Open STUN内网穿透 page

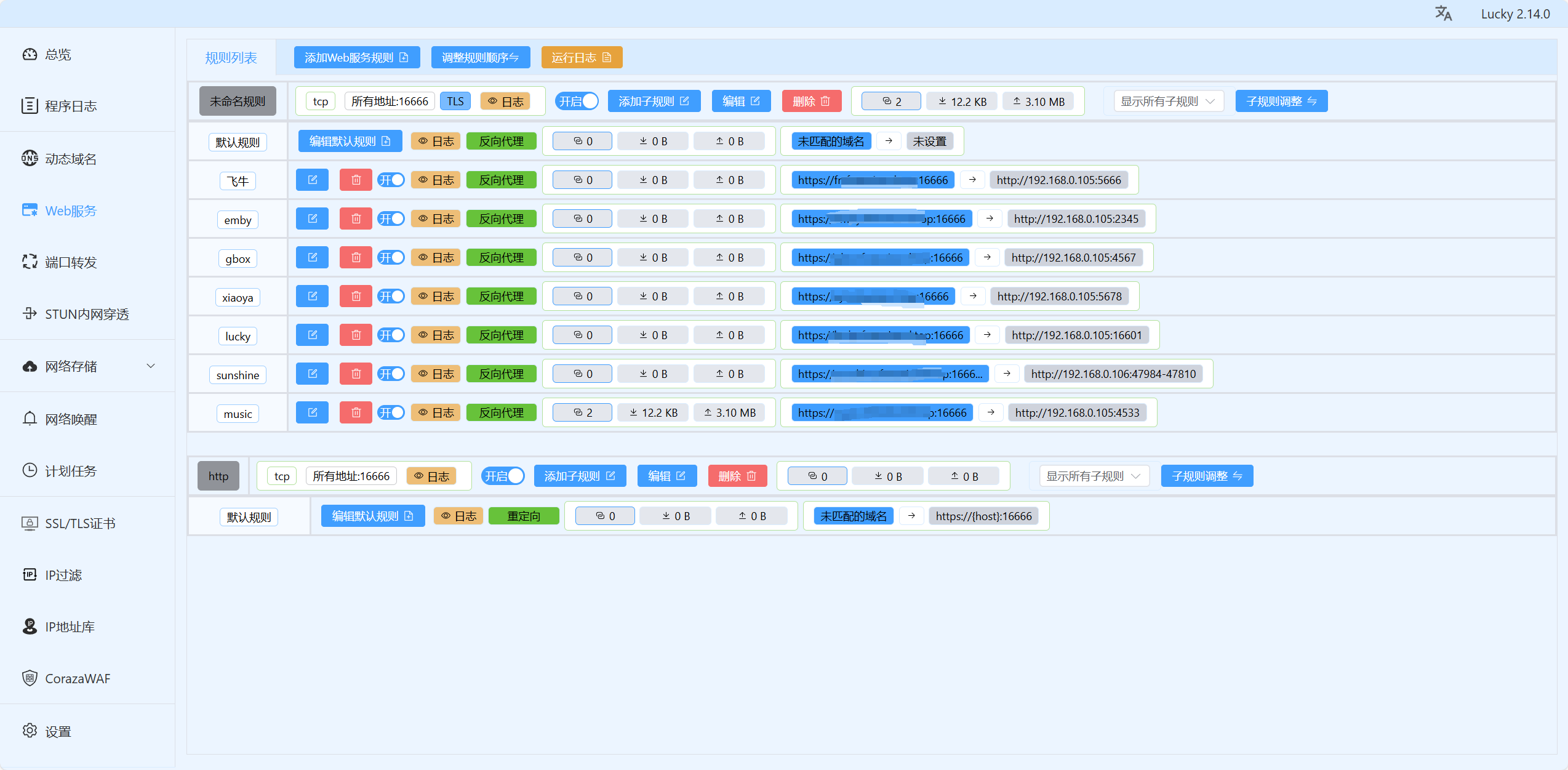87,314
